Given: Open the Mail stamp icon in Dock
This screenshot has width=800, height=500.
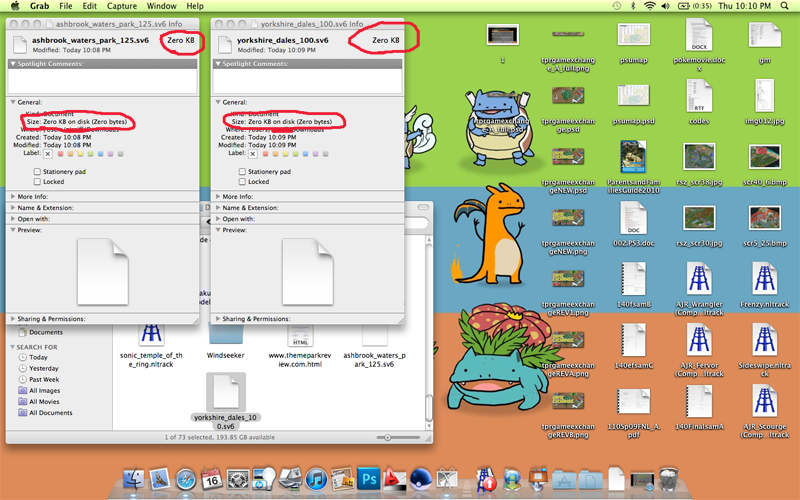Looking at the screenshot, I should (160, 479).
